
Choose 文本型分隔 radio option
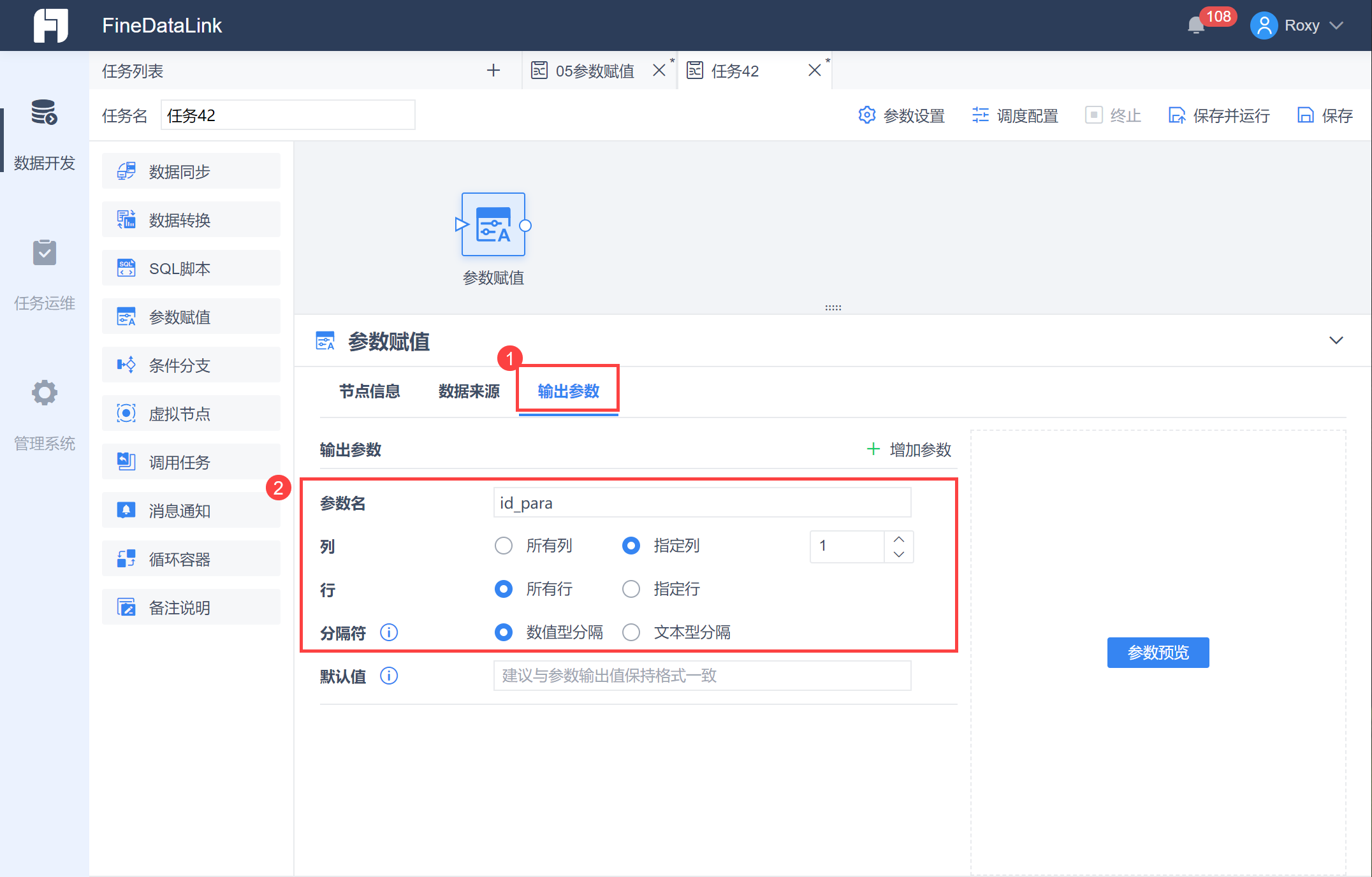pos(631,632)
